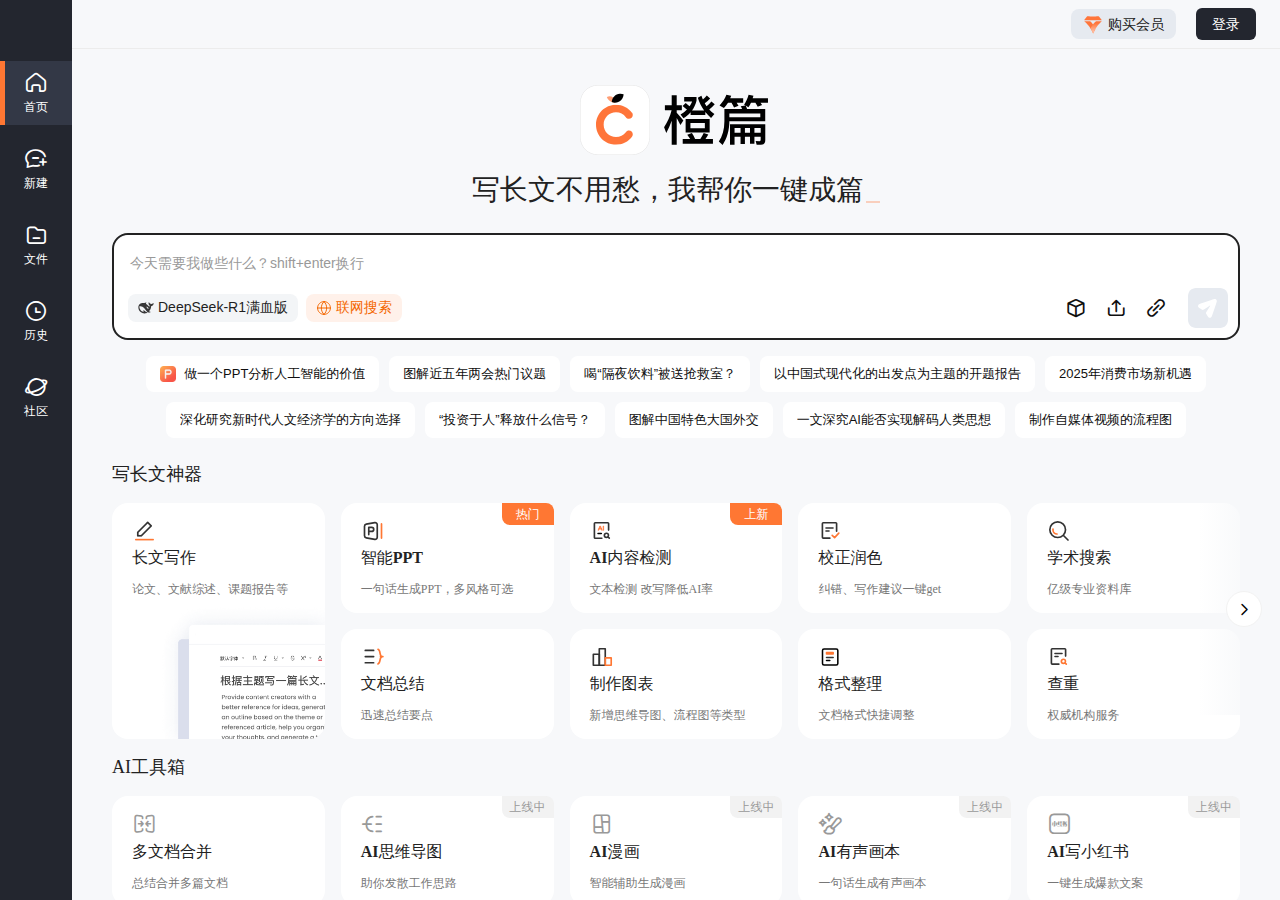The height and width of the screenshot is (900, 1280).
Task: Open the AI内容检测 card
Action: 676,558
